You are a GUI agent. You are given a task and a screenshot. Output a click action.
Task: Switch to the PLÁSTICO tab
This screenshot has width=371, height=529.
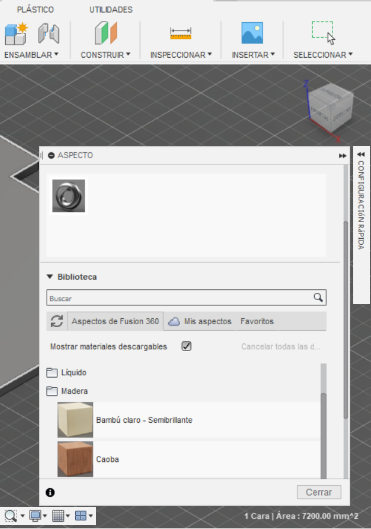[35, 9]
